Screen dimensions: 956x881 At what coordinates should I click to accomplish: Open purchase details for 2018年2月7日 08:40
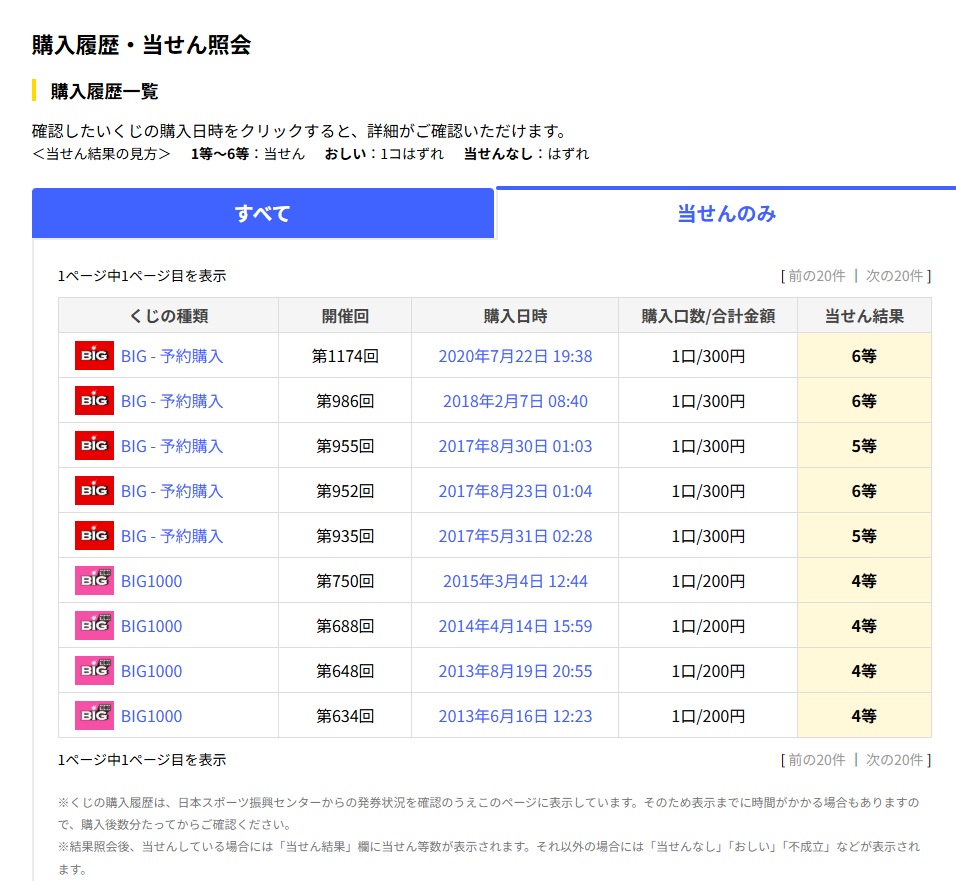tap(515, 401)
